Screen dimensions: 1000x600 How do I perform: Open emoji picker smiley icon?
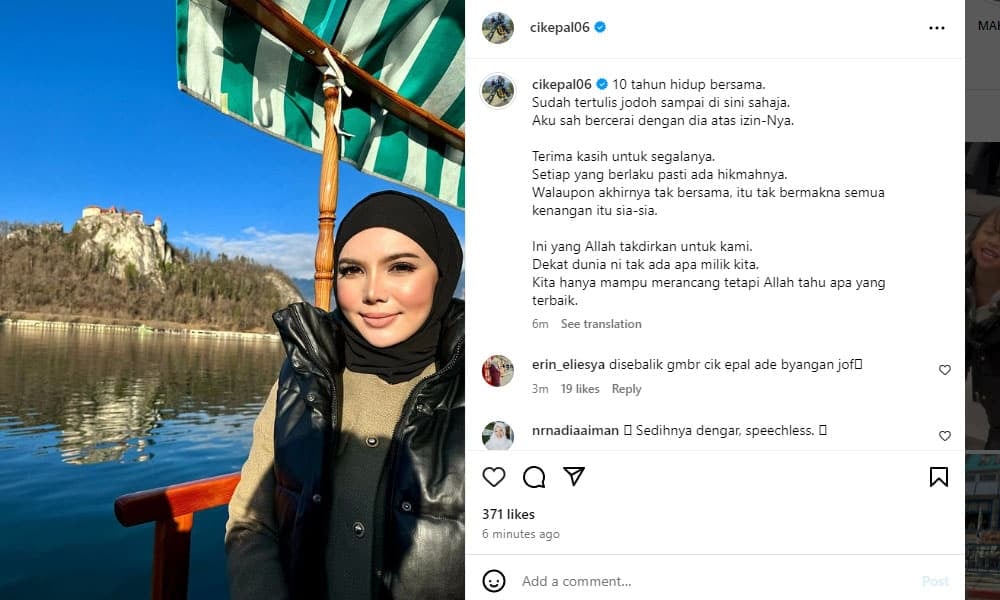[494, 581]
